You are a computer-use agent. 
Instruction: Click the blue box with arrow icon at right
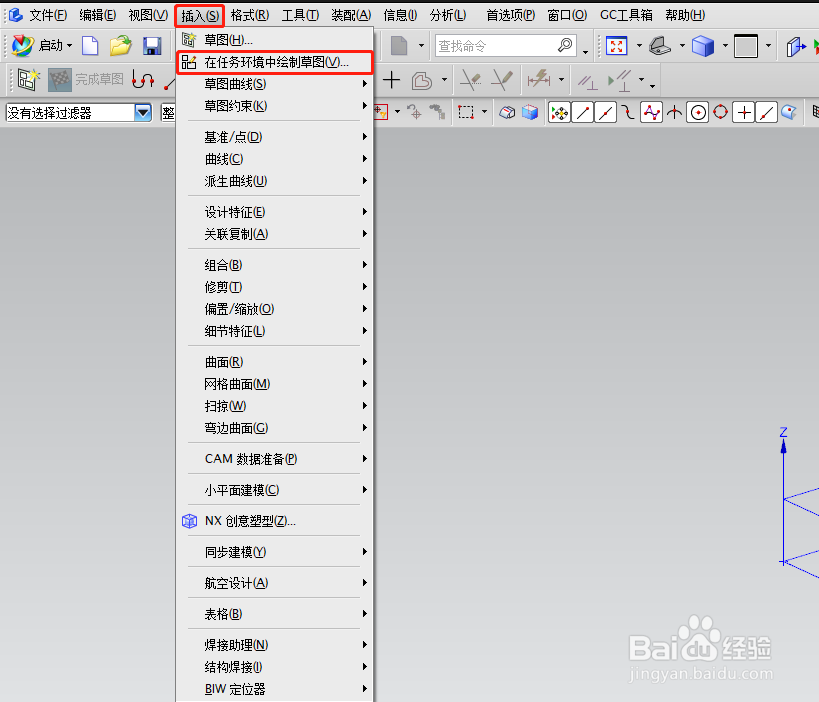pyautogui.click(x=796, y=46)
